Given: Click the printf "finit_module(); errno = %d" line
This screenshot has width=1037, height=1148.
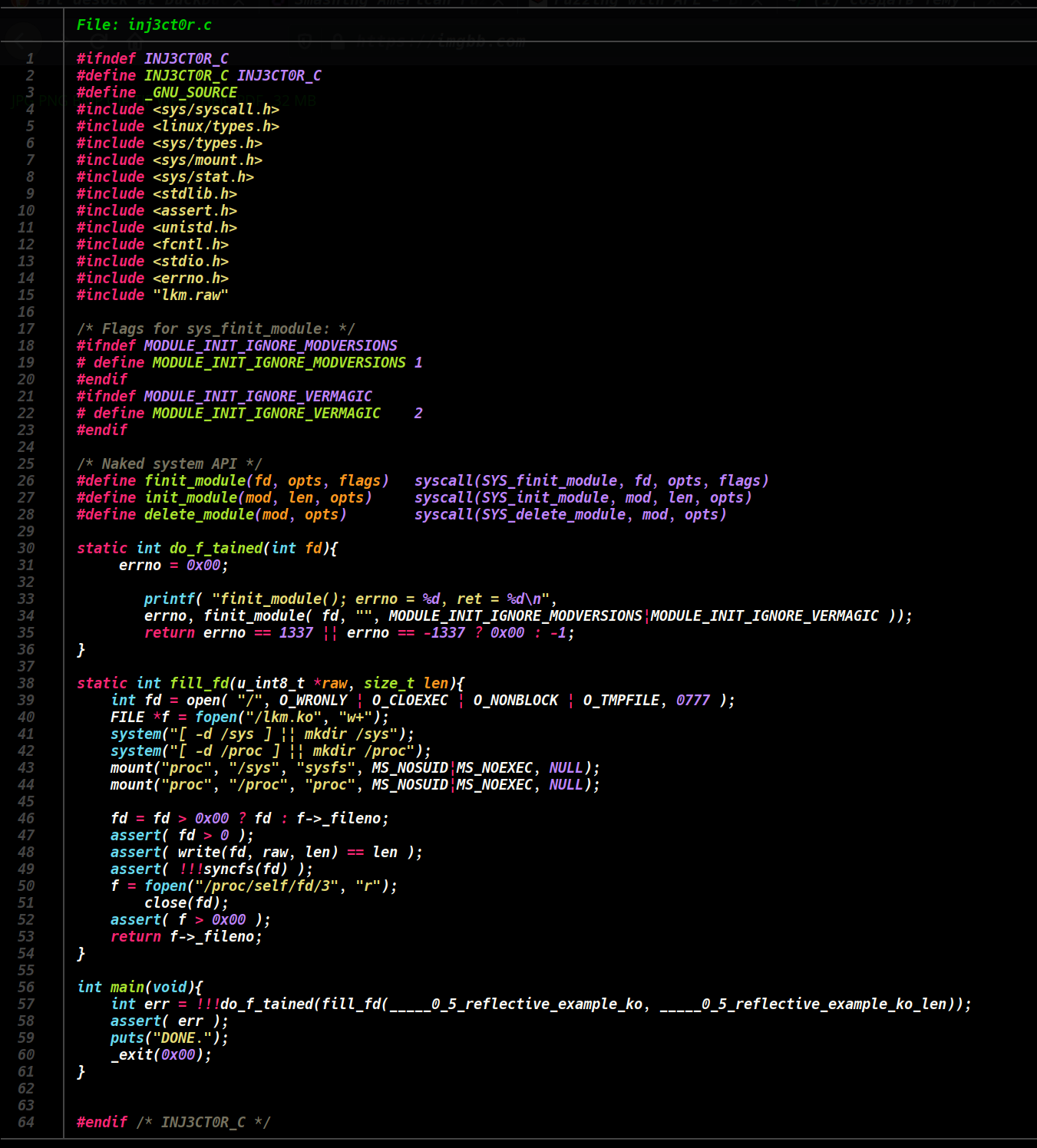Looking at the screenshot, I should point(352,599).
